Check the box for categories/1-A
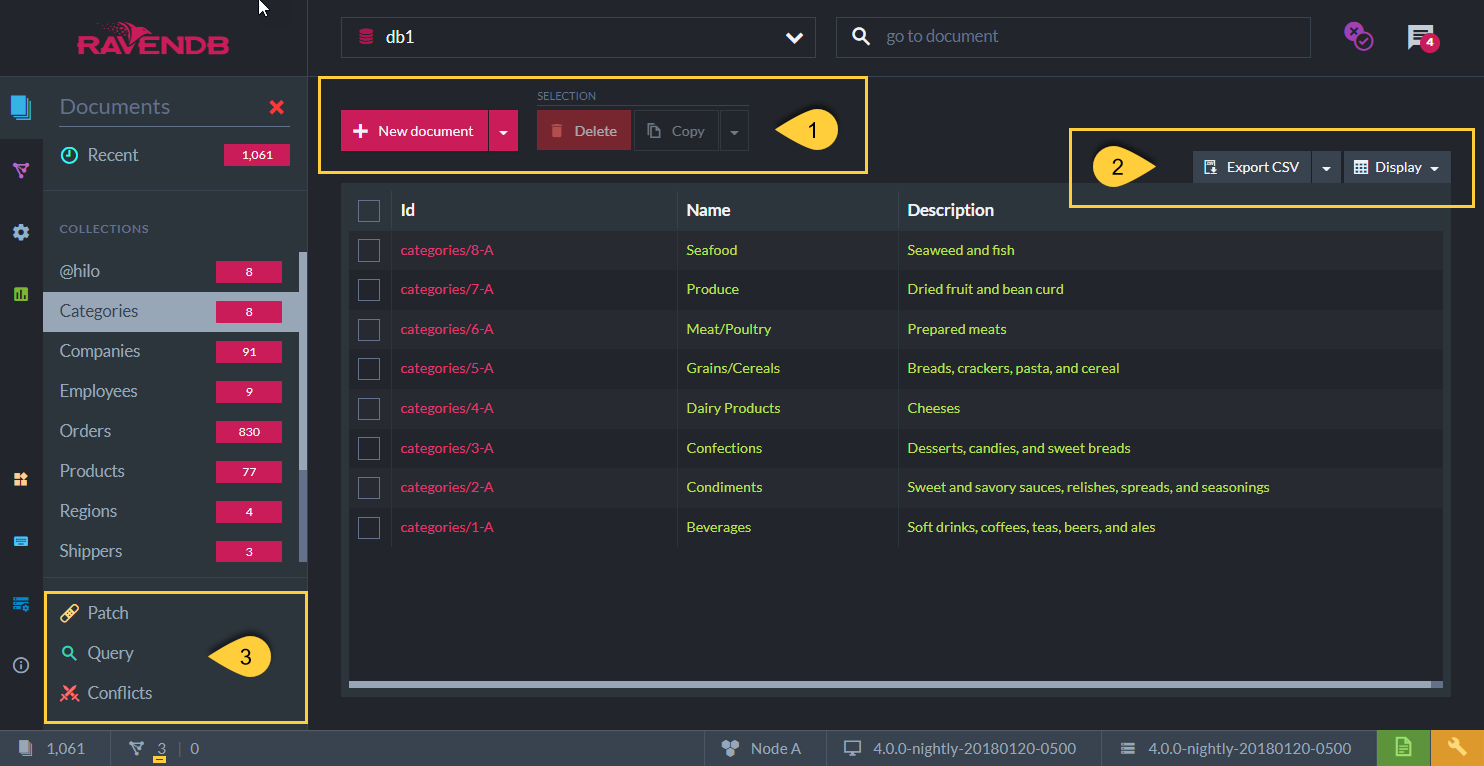Viewport: 1484px width, 766px height. click(369, 527)
